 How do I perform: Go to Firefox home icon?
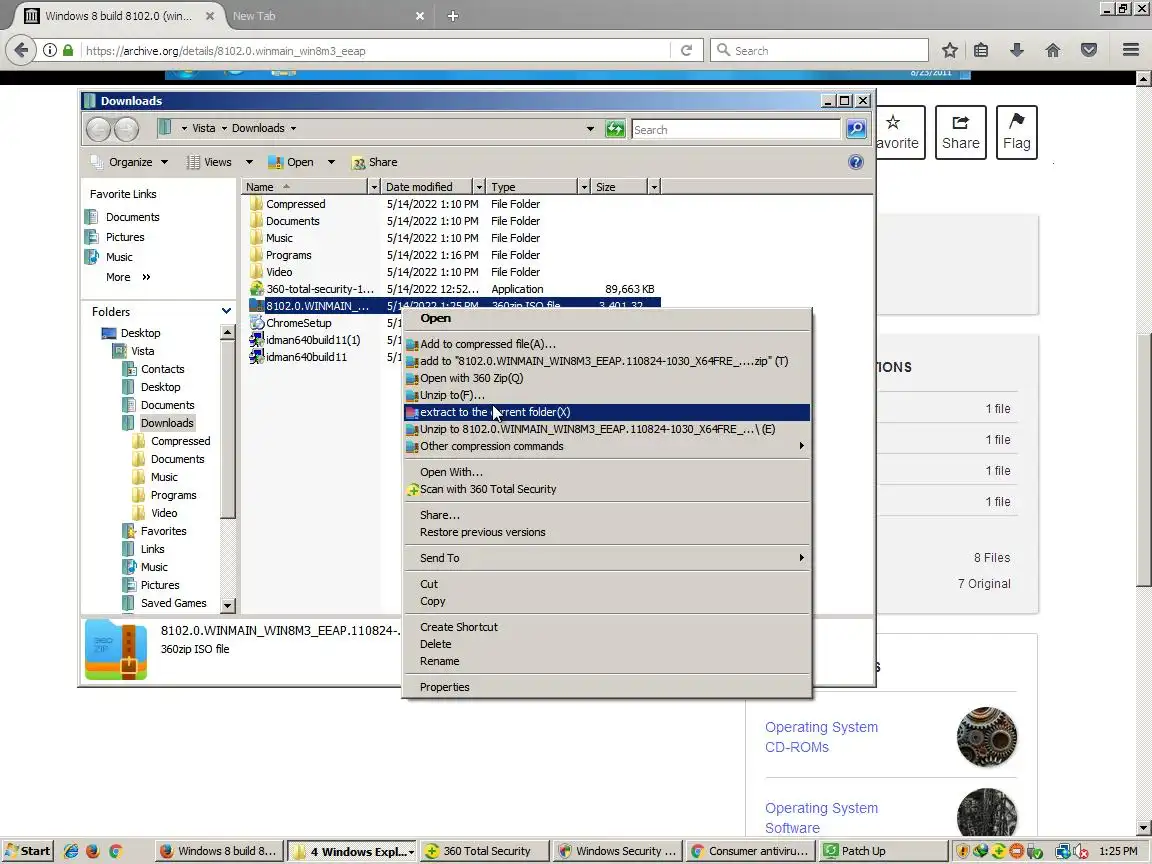coord(1052,50)
